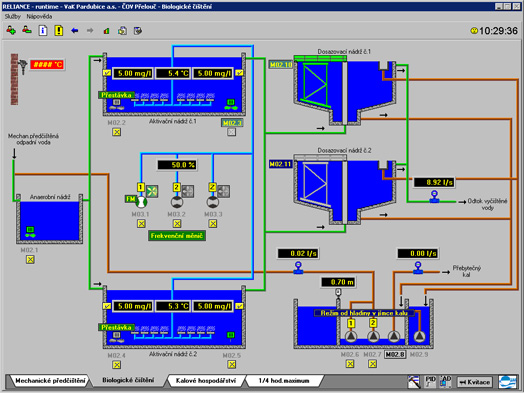Open the bar chart trends icon
Image resolution: width=524 pixels, height=393 pixels.
point(106,31)
